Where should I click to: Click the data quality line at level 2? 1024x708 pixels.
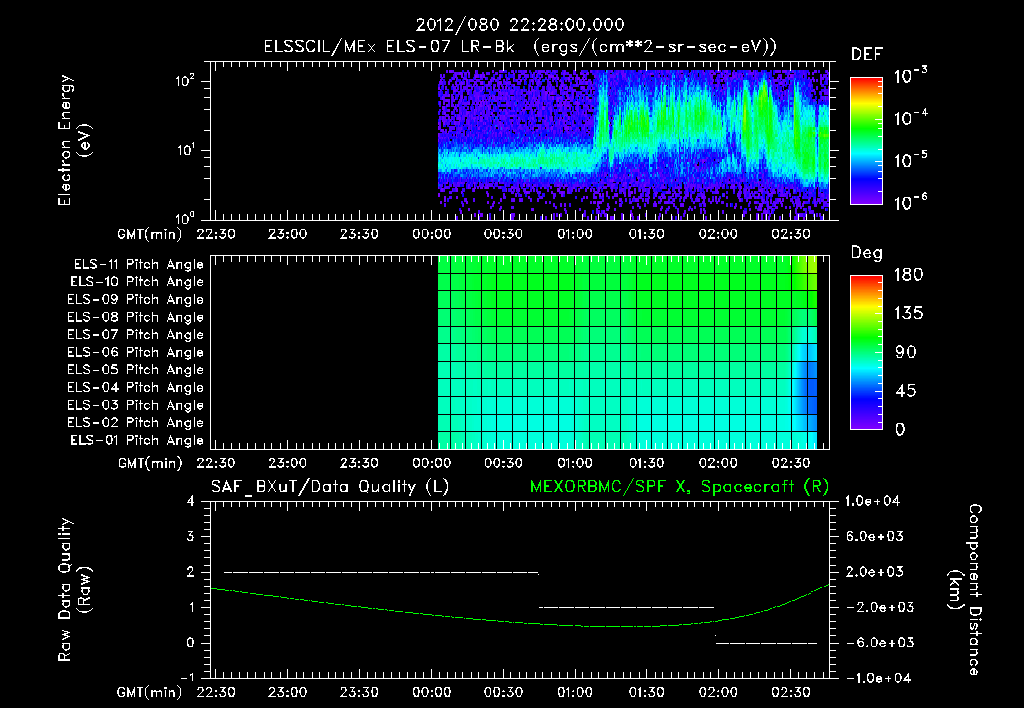pos(381,572)
